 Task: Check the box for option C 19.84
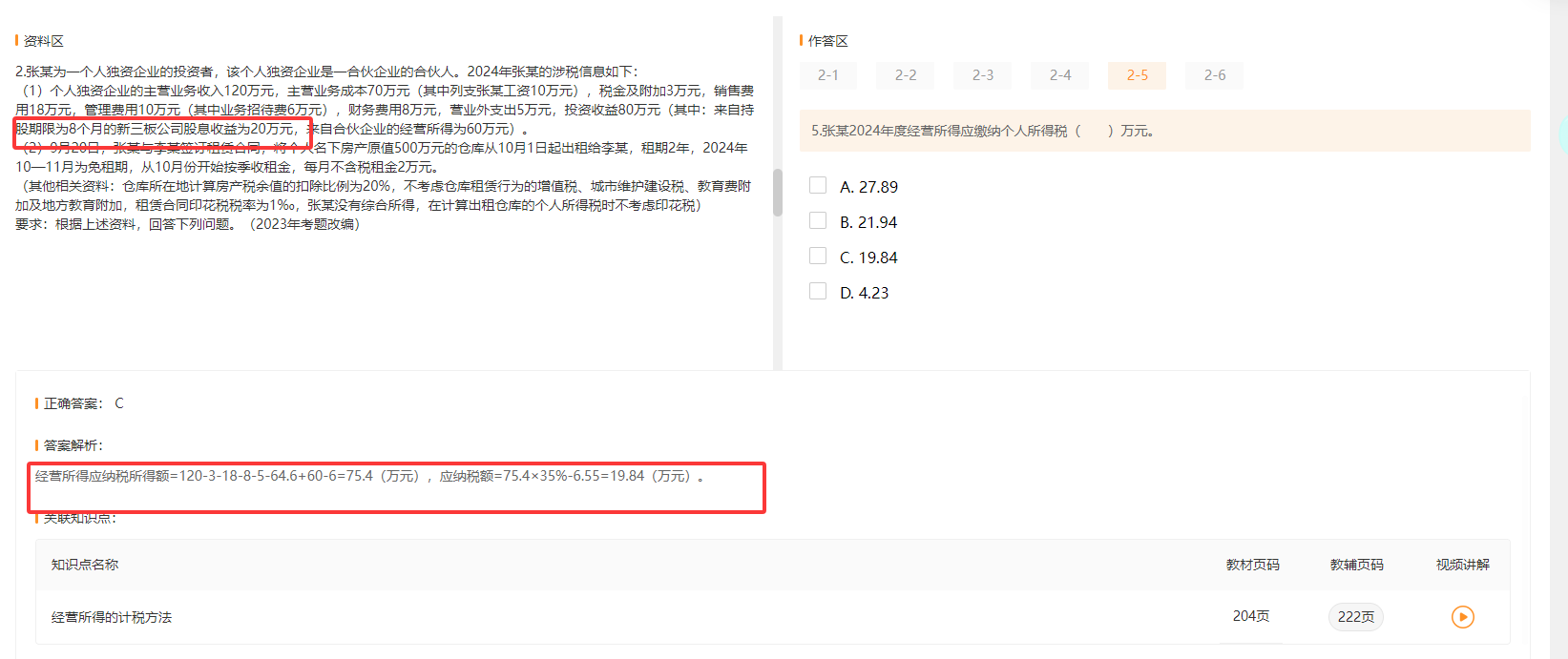(x=818, y=257)
